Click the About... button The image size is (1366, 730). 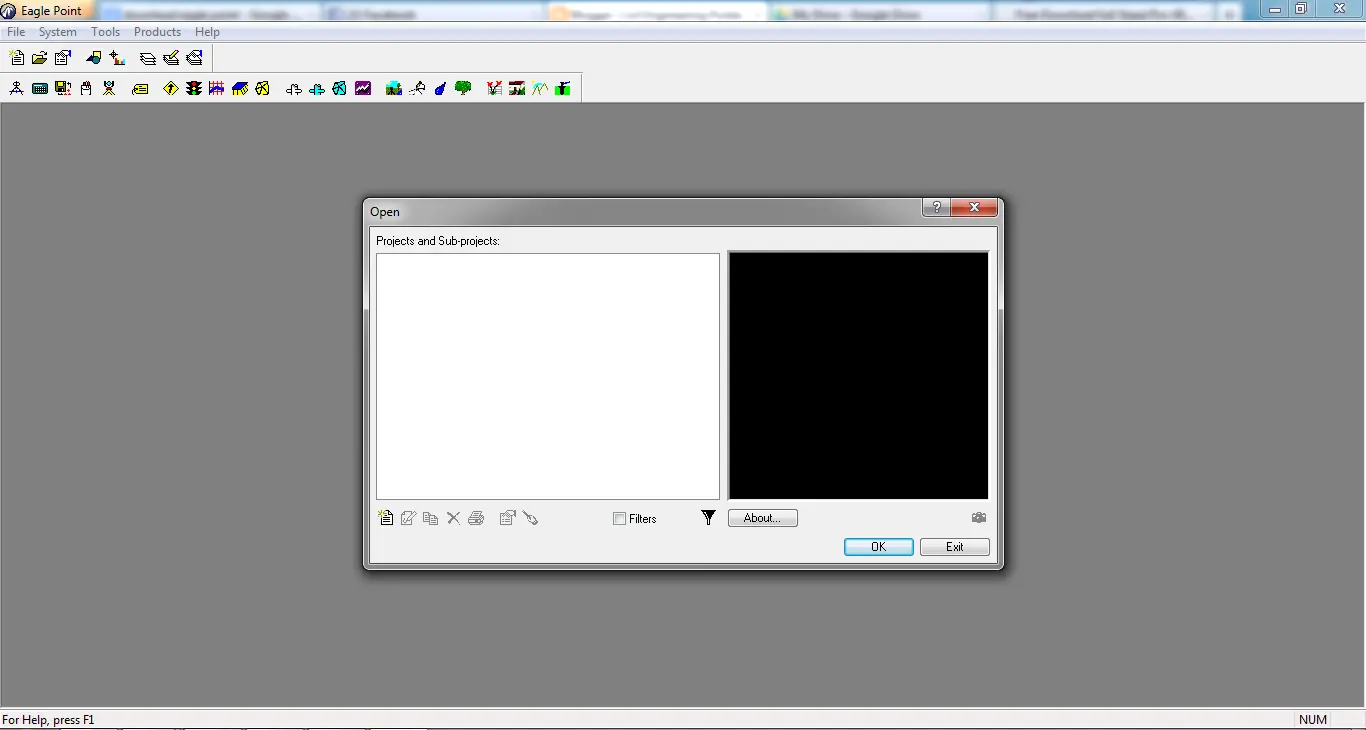(x=763, y=518)
